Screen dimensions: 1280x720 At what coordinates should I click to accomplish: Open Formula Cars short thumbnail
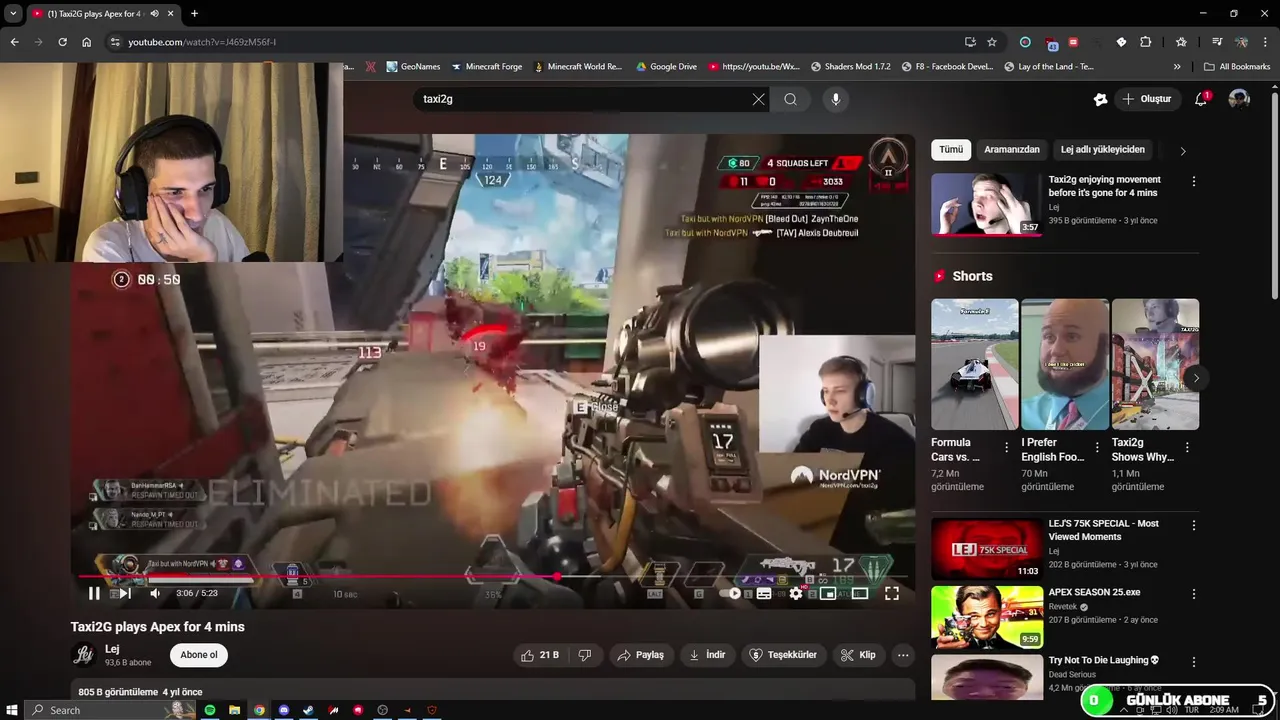[x=975, y=364]
